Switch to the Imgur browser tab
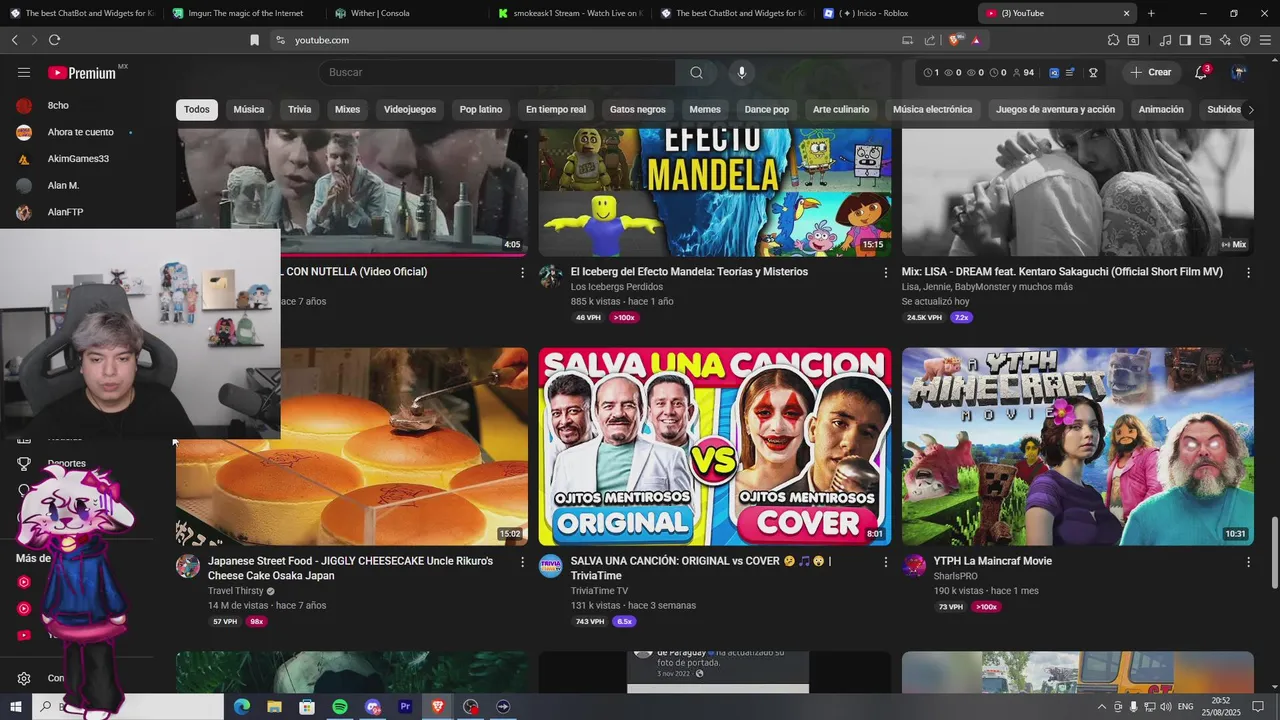Image resolution: width=1280 pixels, height=720 pixels. [243, 13]
